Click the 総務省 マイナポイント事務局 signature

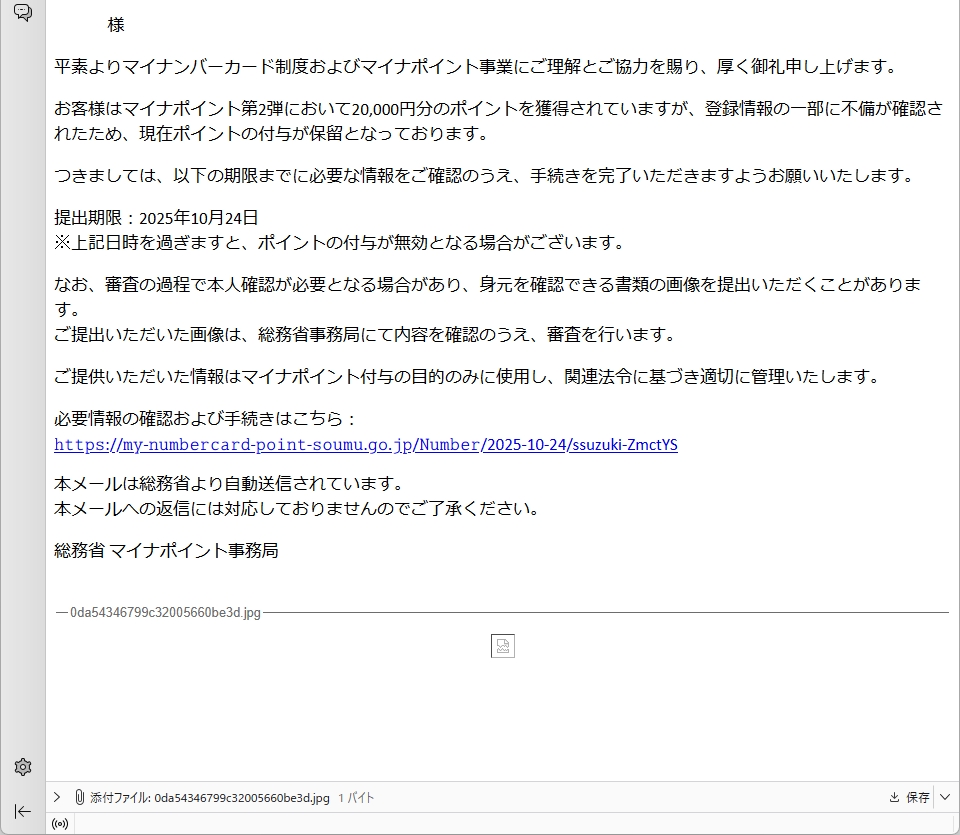tap(166, 549)
